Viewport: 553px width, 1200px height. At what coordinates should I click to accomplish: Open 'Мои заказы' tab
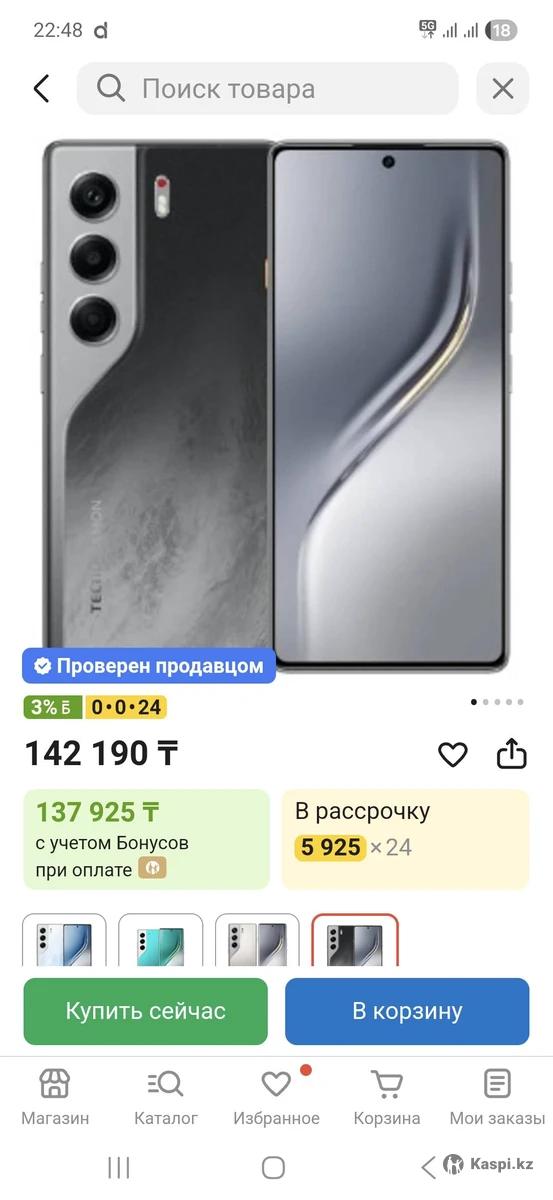(497, 1097)
